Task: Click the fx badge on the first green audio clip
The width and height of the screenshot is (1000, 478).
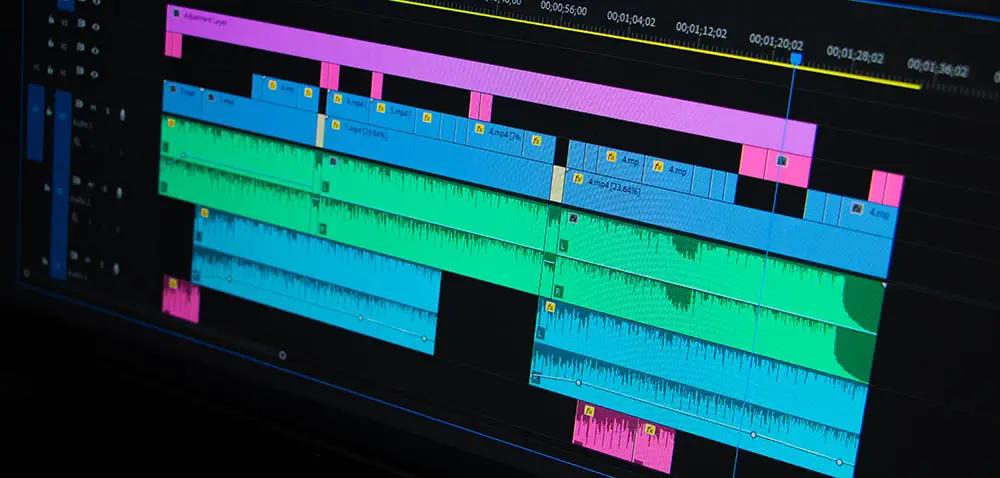Action: (x=170, y=123)
